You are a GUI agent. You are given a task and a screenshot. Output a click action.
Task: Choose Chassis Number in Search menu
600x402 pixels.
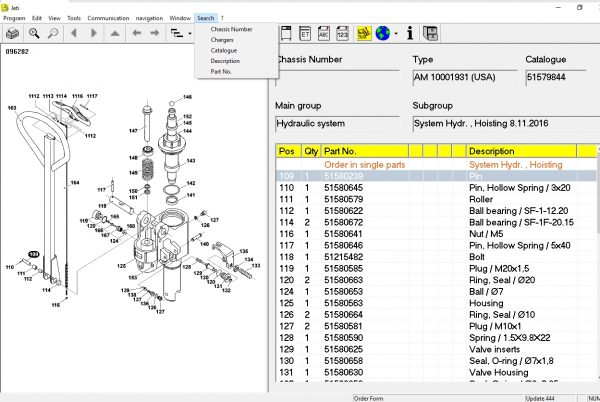click(x=232, y=29)
